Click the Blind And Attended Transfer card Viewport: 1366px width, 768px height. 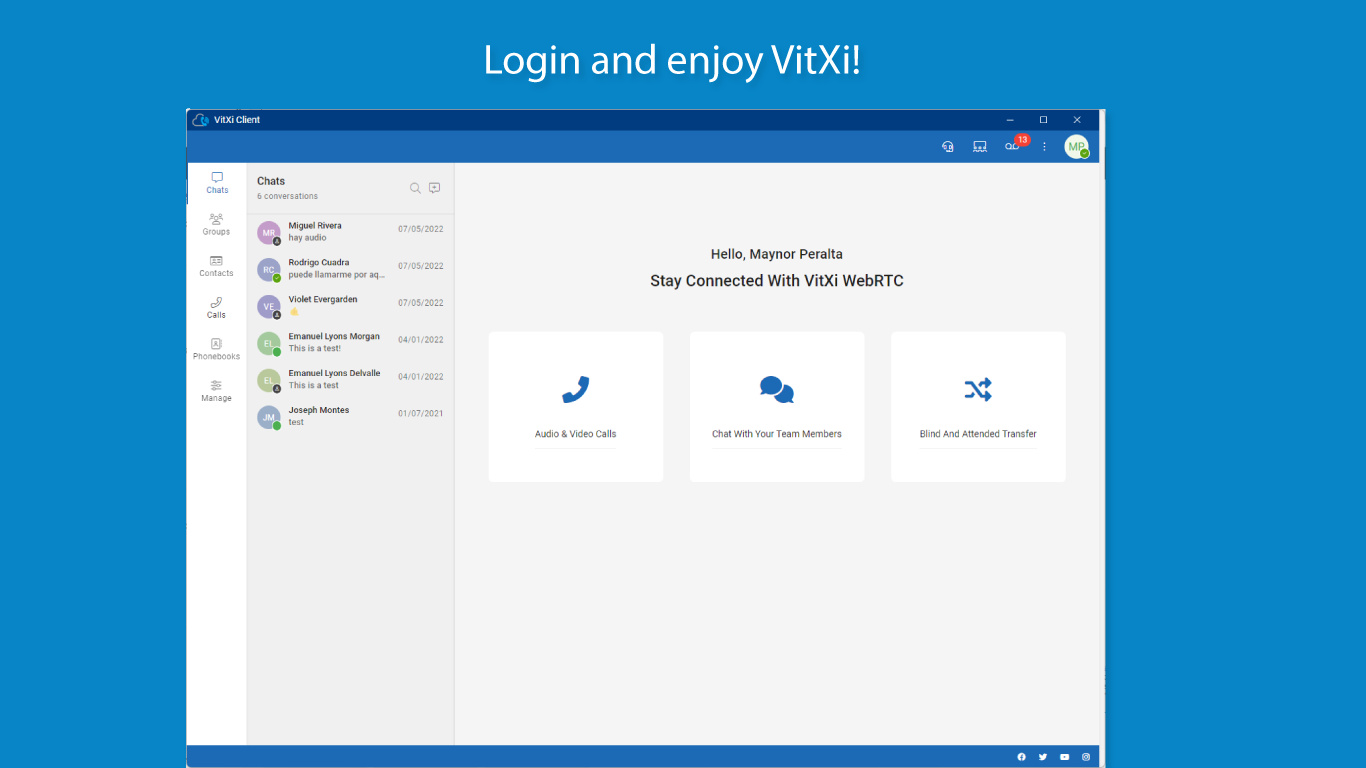tap(978, 407)
